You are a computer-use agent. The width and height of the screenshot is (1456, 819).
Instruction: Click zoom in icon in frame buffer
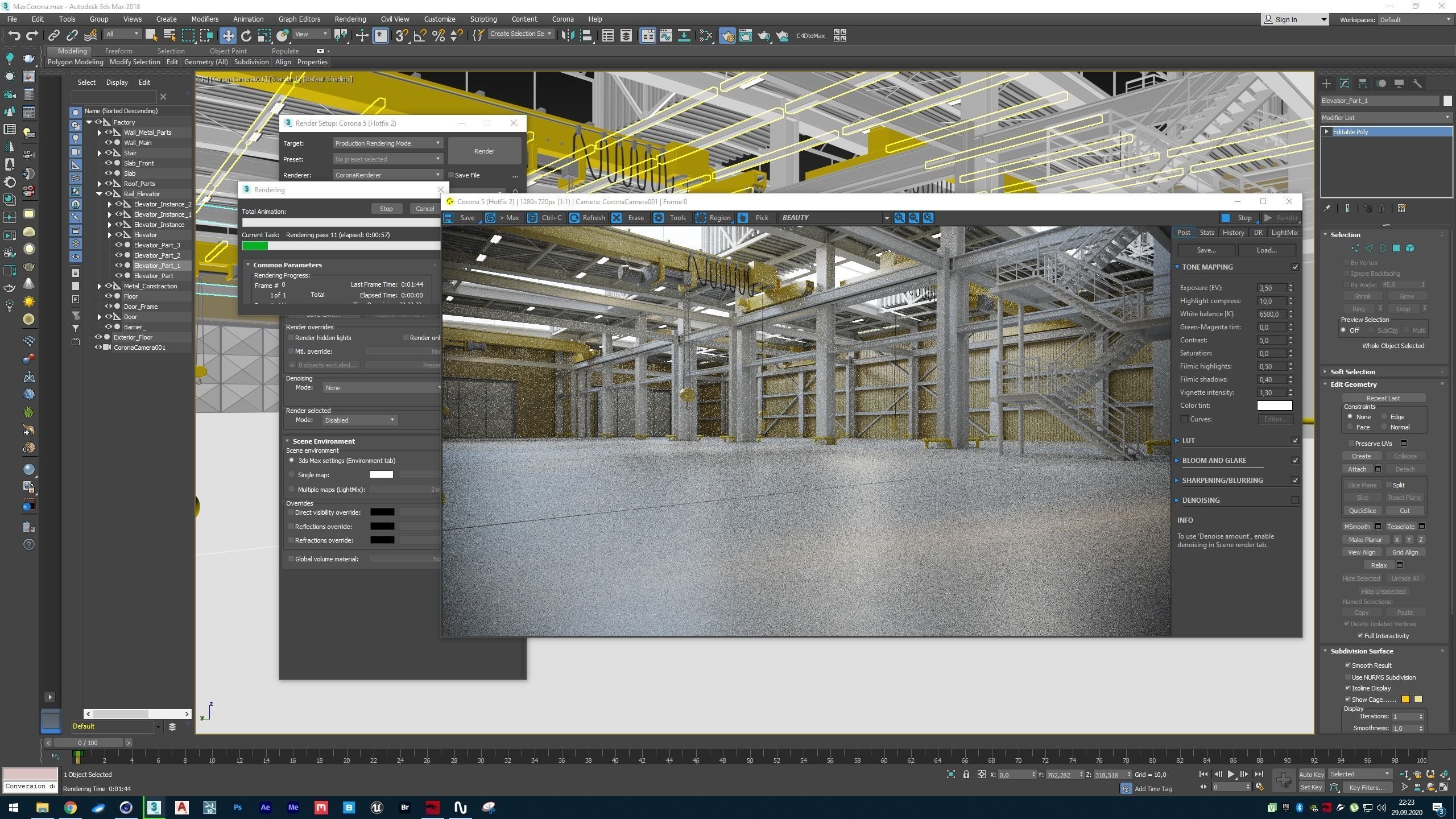[899, 218]
